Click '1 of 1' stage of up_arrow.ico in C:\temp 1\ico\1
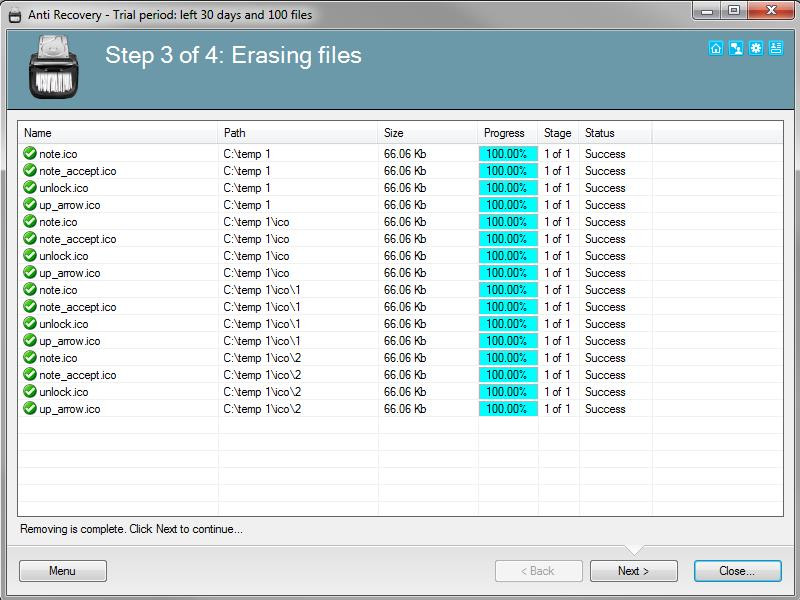The width and height of the screenshot is (800, 600). (x=557, y=341)
